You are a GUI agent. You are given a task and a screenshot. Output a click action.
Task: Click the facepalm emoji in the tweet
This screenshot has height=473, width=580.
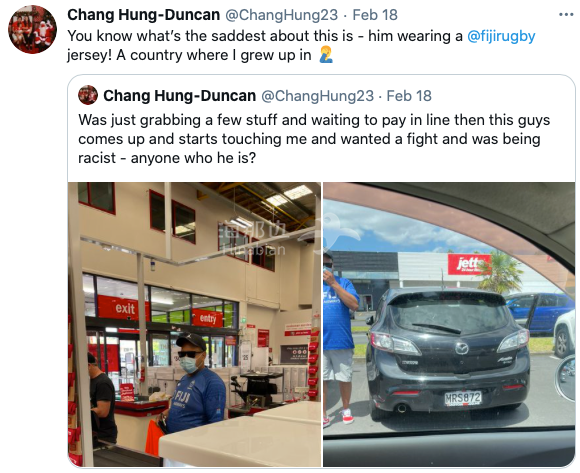(x=326, y=55)
